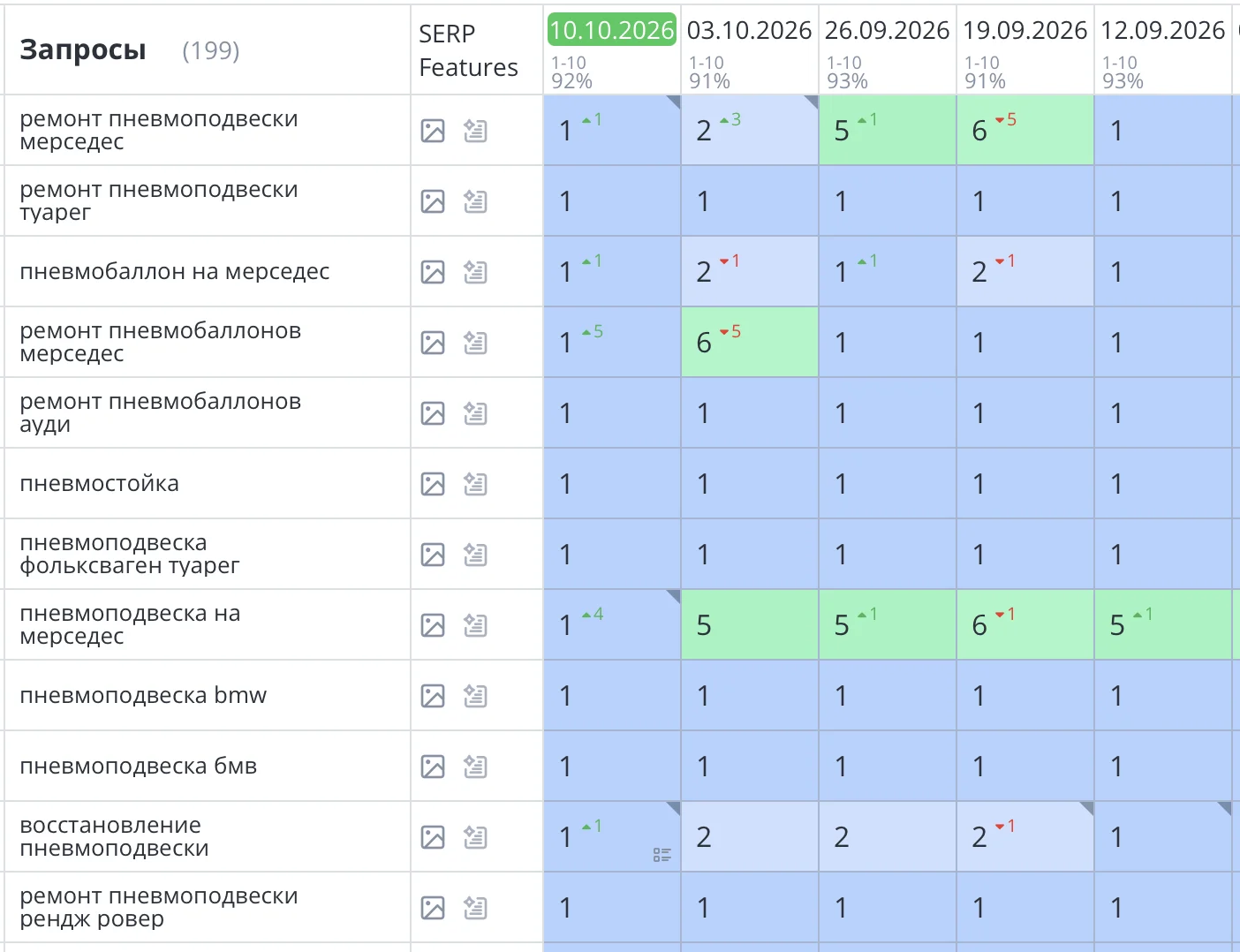
Task: Click image SERP icon for ремонт пневмобаллонов мерседес
Action: coord(433,343)
